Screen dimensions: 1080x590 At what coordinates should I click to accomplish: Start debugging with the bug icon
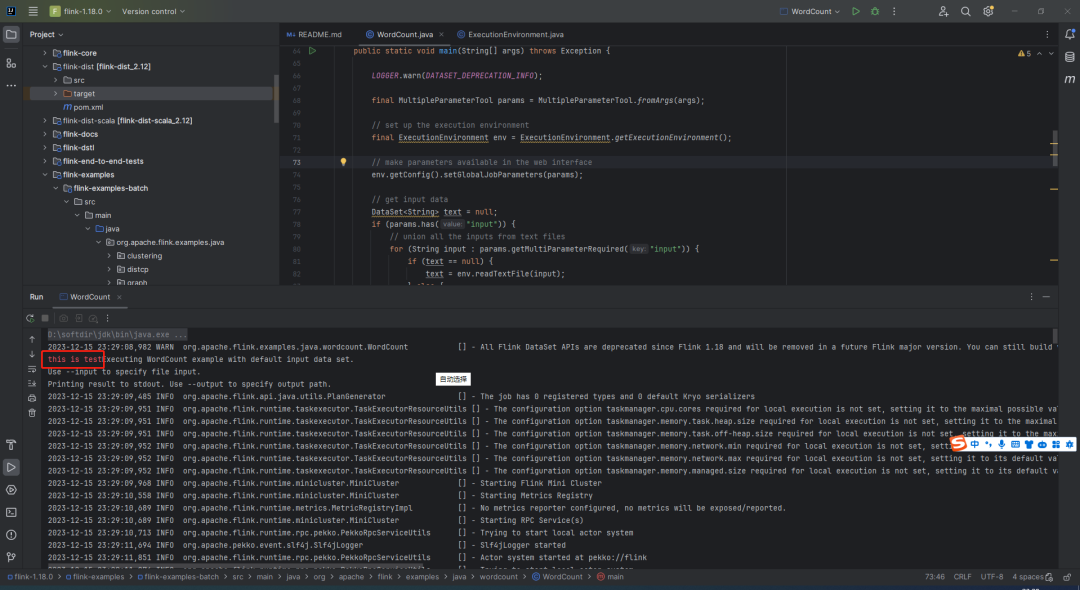[x=875, y=11]
